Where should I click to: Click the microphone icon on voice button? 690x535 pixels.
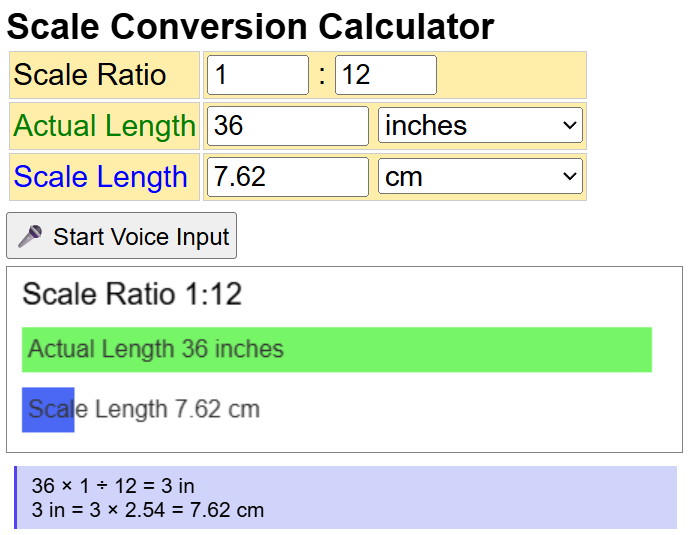(x=30, y=237)
